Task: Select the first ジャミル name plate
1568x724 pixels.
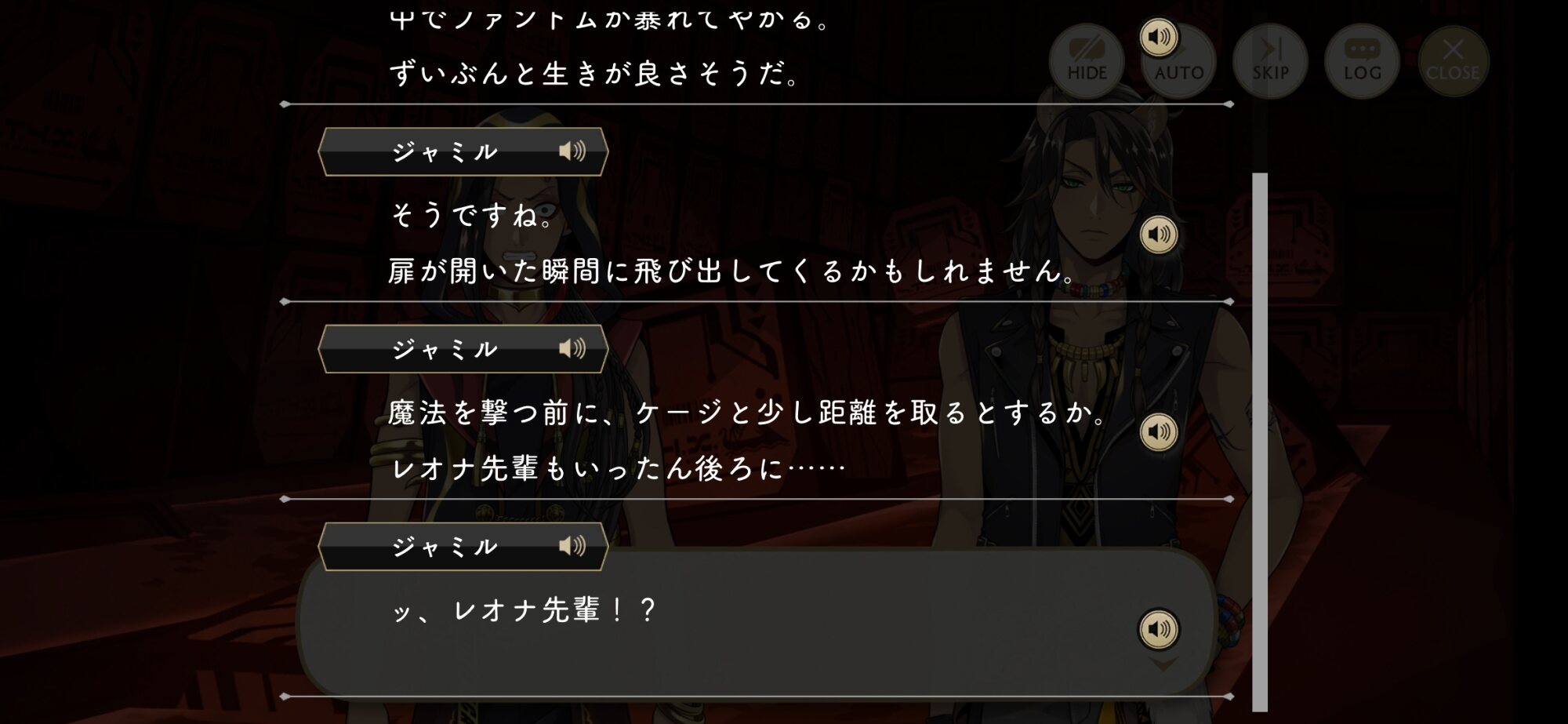Action: click(x=463, y=151)
